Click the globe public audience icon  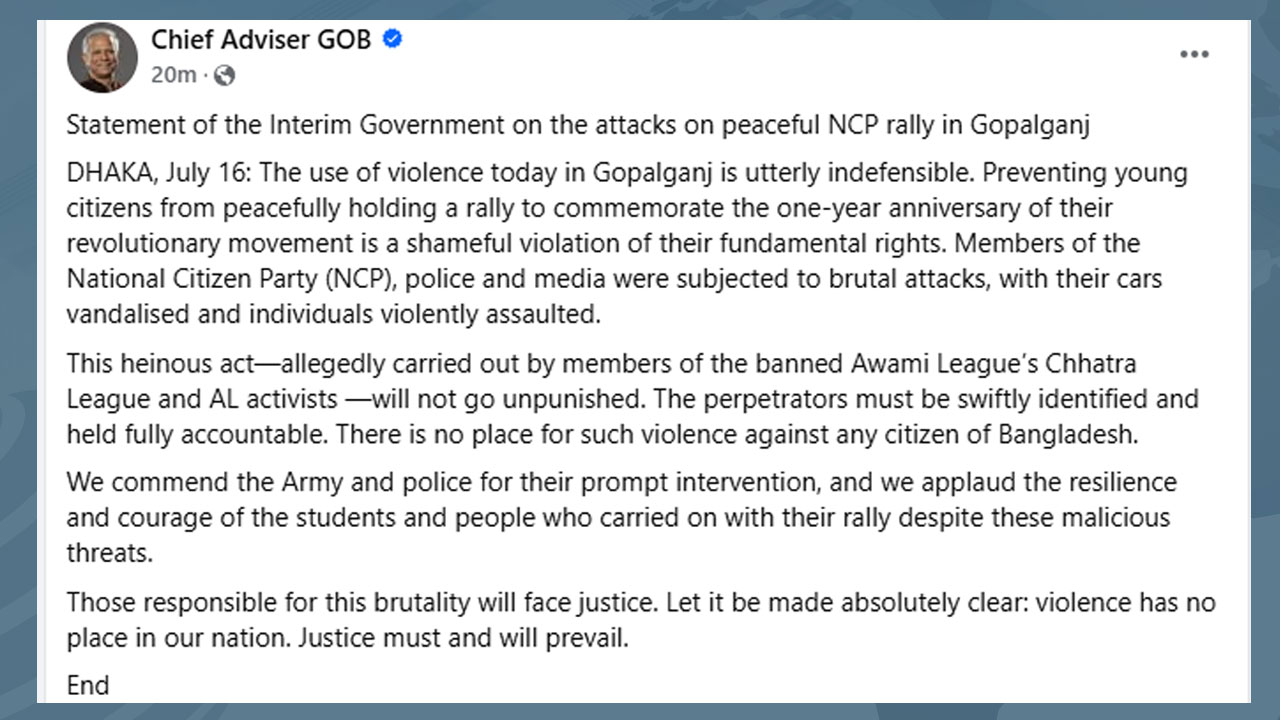225,75
